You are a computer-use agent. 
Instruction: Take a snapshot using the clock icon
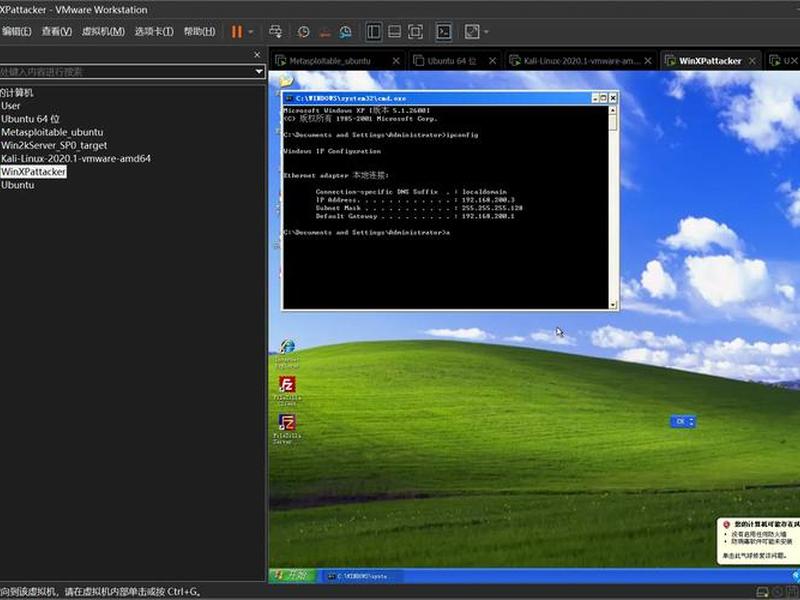pyautogui.click(x=304, y=32)
